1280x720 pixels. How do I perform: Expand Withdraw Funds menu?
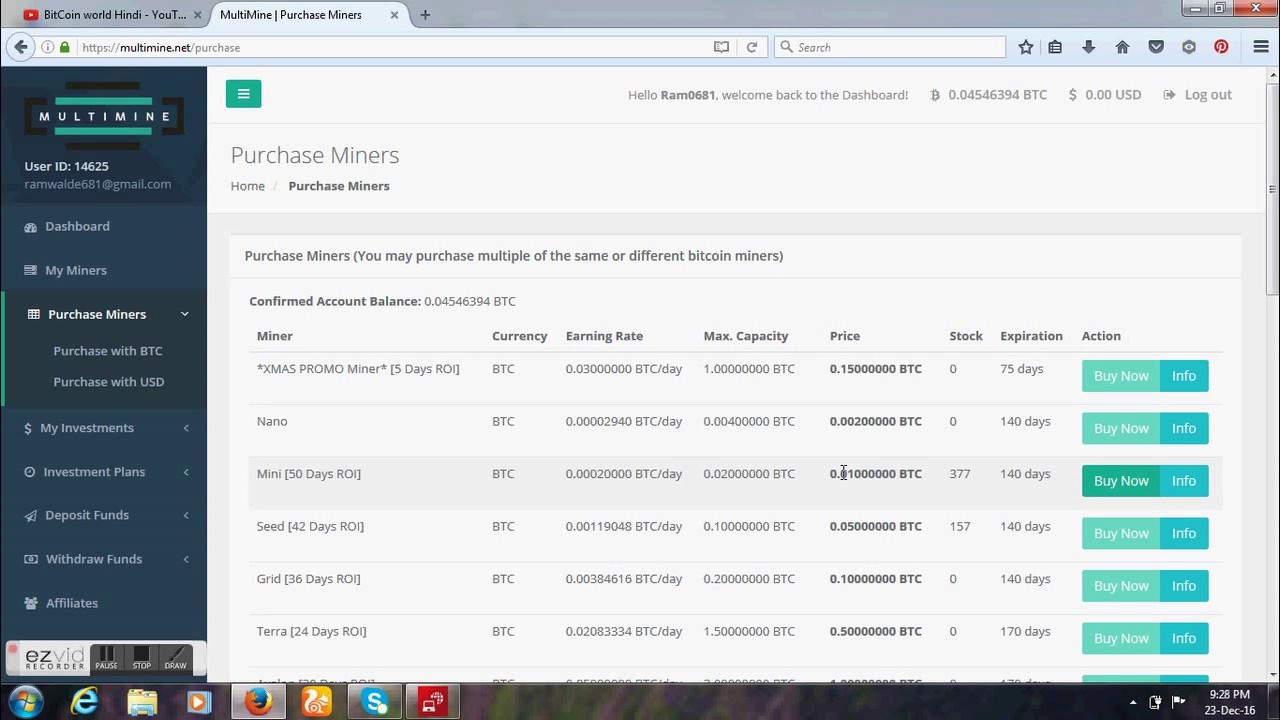pos(103,559)
